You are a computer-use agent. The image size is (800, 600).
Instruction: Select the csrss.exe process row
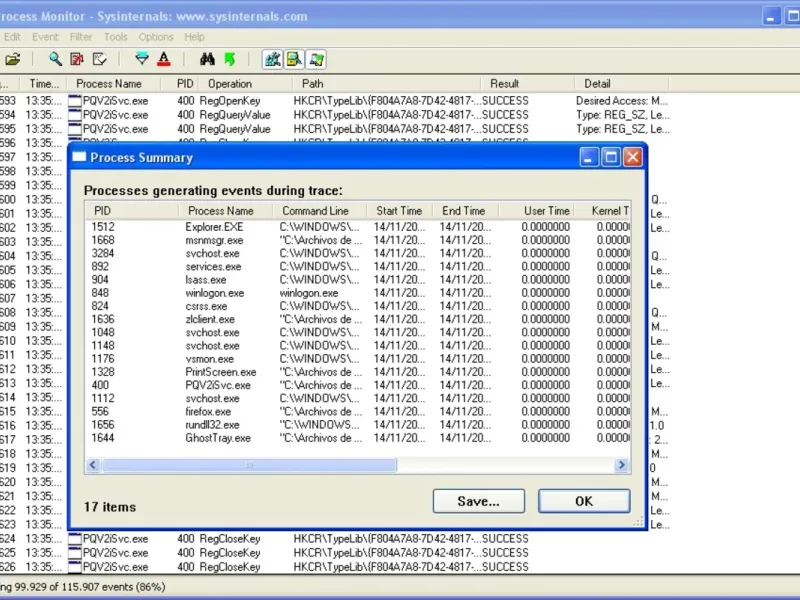point(358,306)
